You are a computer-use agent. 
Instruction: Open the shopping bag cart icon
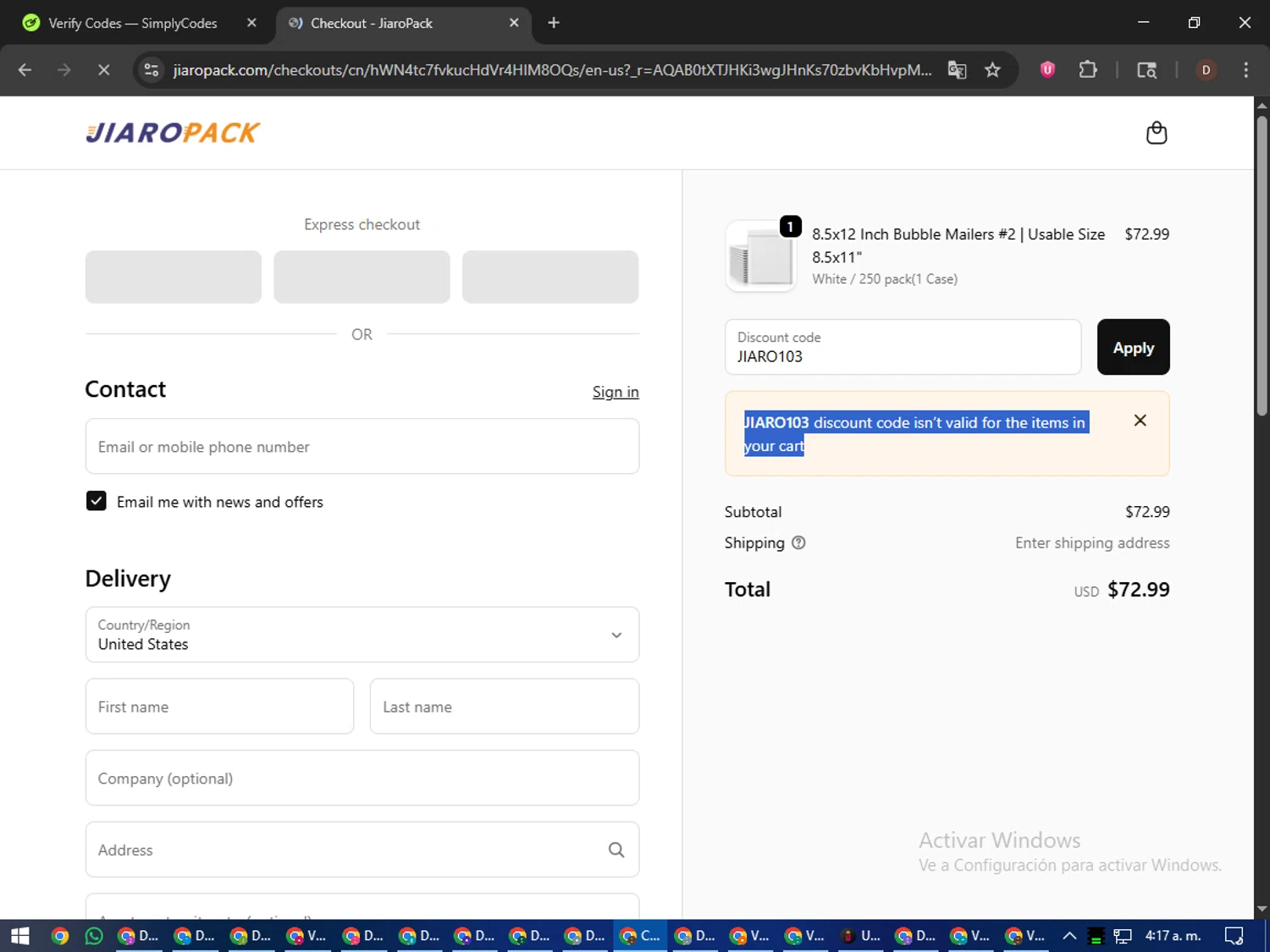1157,133
